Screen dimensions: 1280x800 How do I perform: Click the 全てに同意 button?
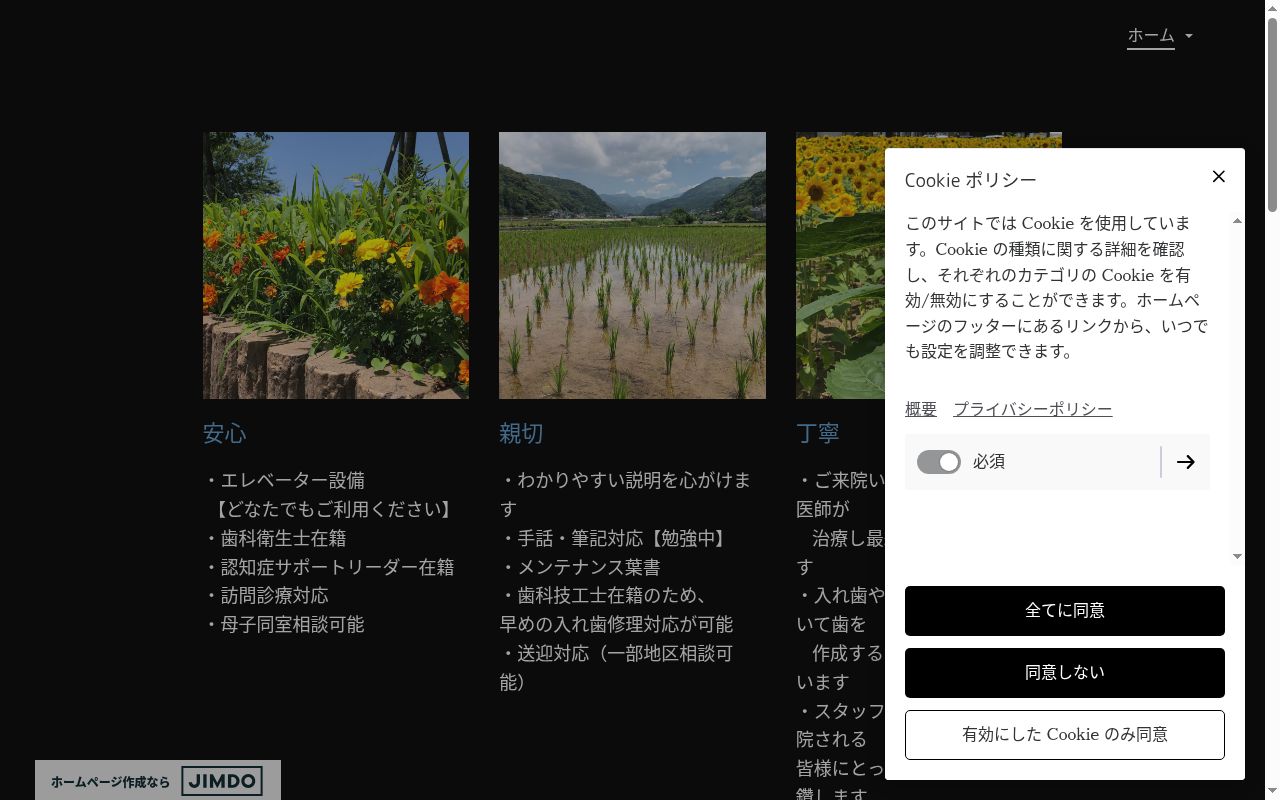tap(1065, 611)
